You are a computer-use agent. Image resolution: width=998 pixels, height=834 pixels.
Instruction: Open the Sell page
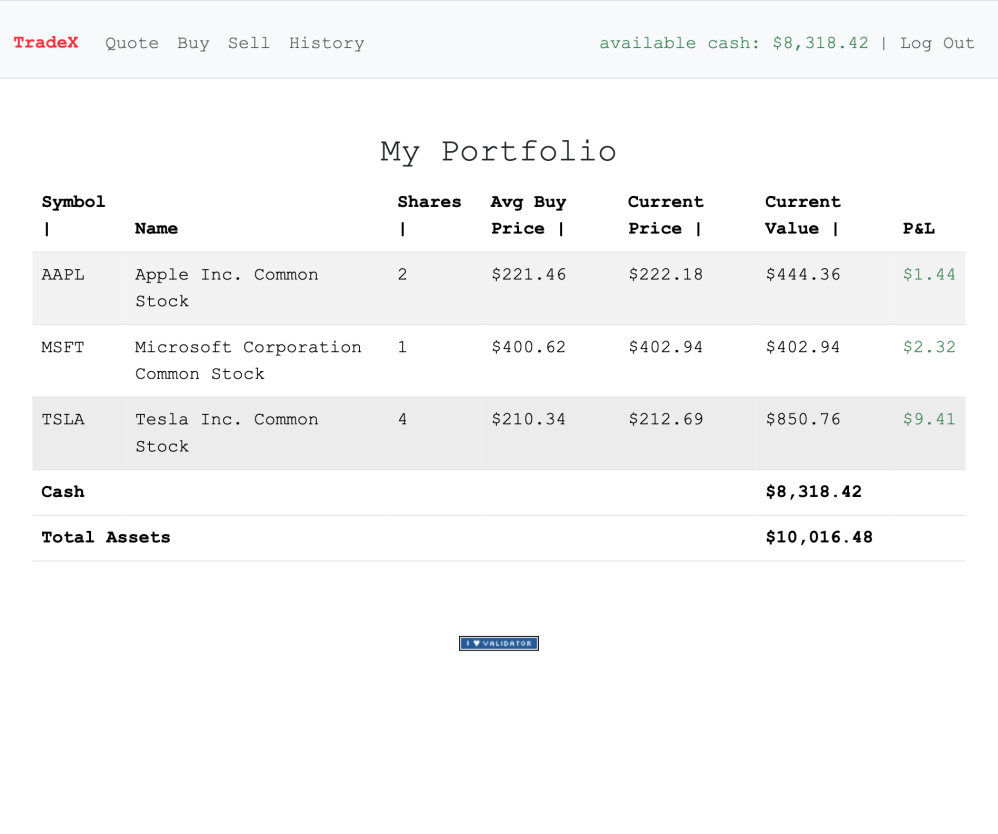coord(249,42)
